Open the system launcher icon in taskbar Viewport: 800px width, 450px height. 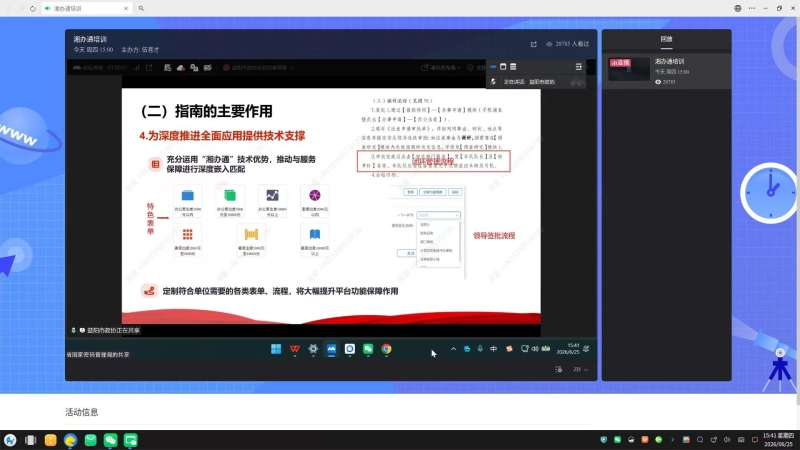pyautogui.click(x=10, y=440)
